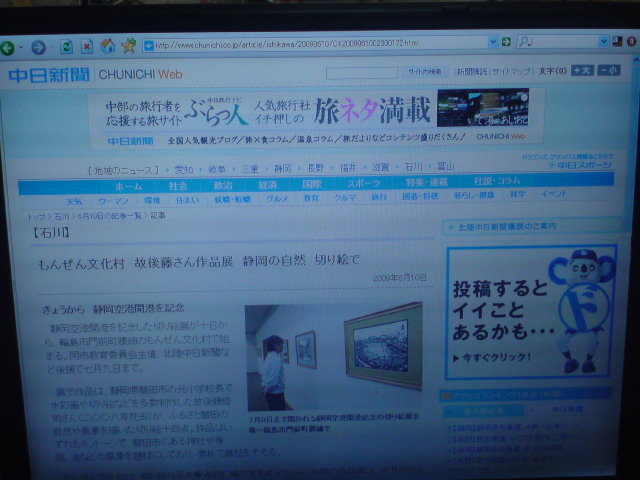The height and width of the screenshot is (480, 640).
Task: Click the address bar URL field
Action: (316, 43)
